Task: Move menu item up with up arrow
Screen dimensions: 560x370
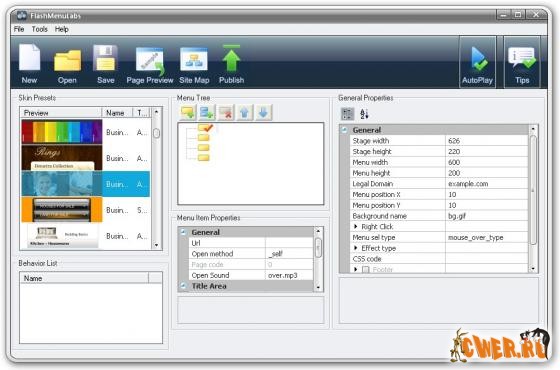Action: click(244, 112)
